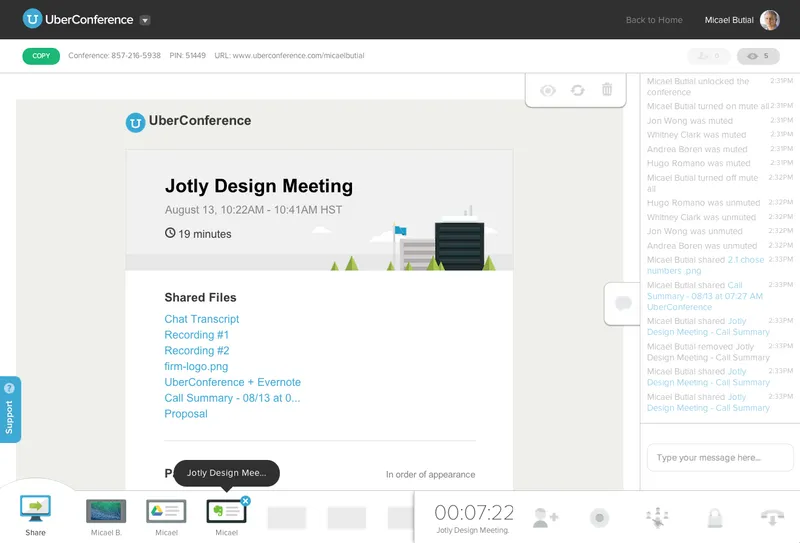Close the Evernote shared thumbnail
The height and width of the screenshot is (543, 800).
[245, 501]
